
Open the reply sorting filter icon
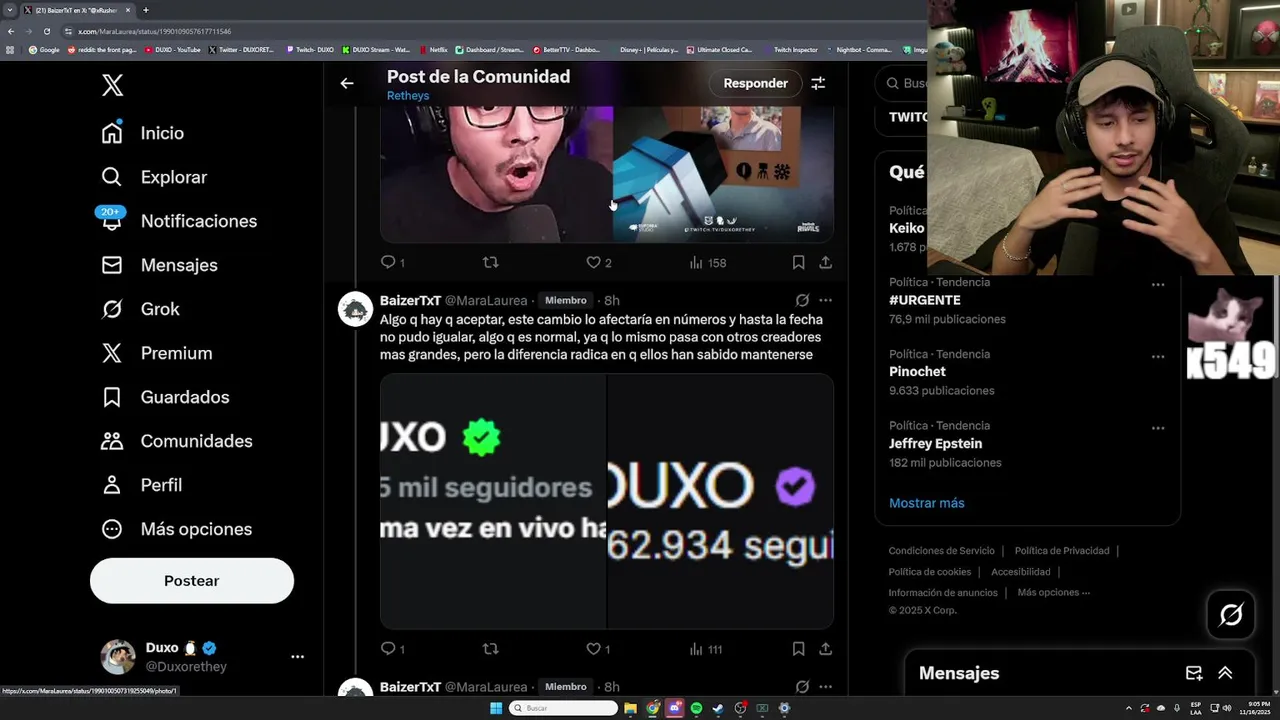pos(818,84)
